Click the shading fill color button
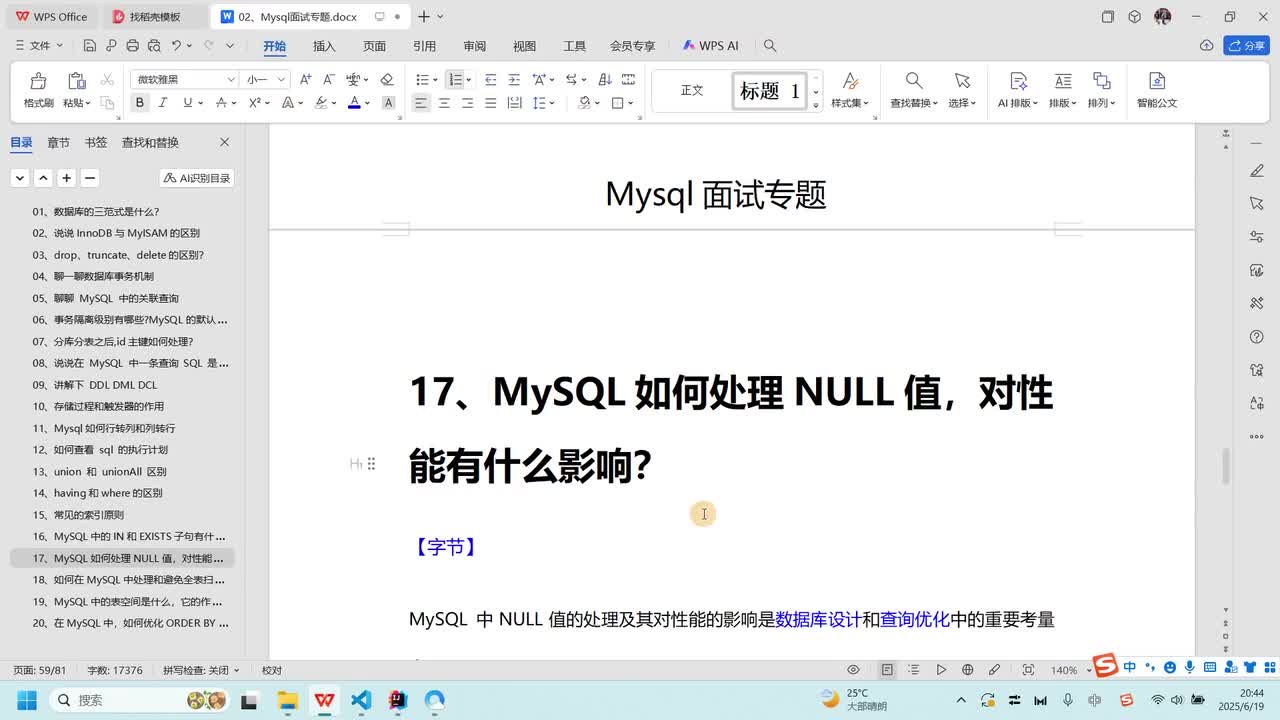This screenshot has height=720, width=1280. point(584,103)
